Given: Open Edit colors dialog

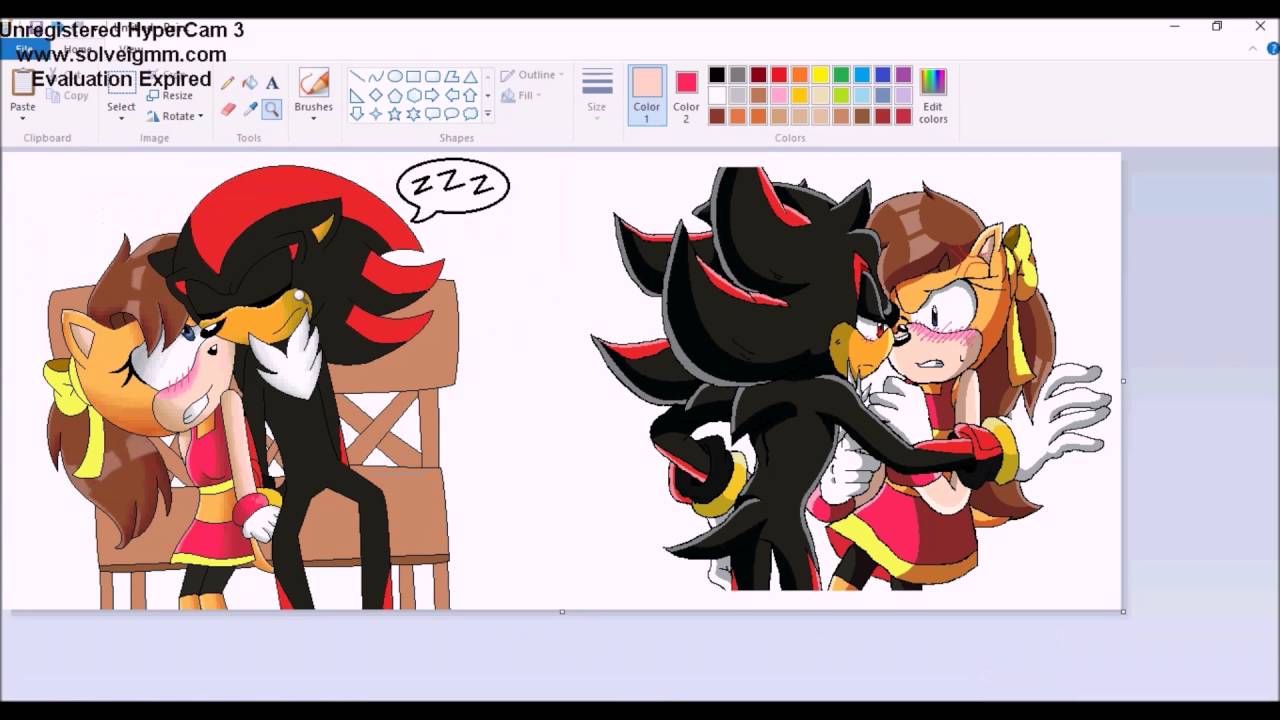Looking at the screenshot, I should [x=933, y=95].
